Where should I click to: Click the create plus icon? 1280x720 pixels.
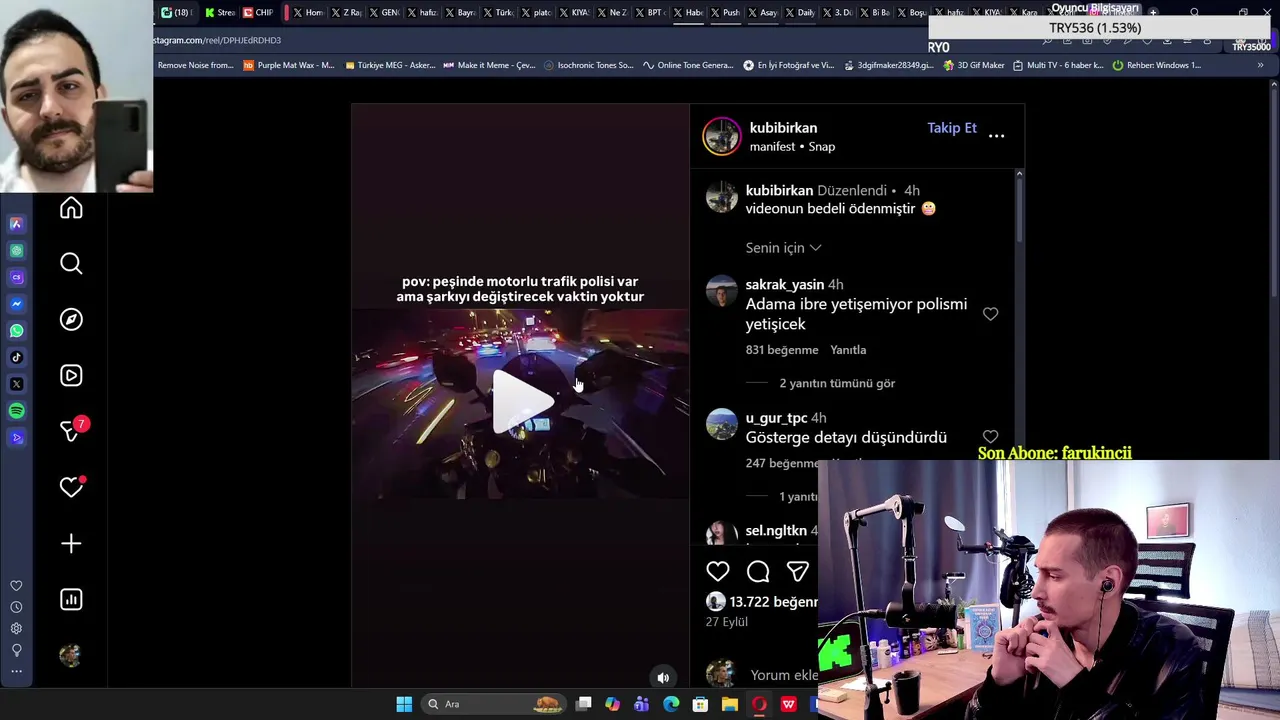click(71, 543)
